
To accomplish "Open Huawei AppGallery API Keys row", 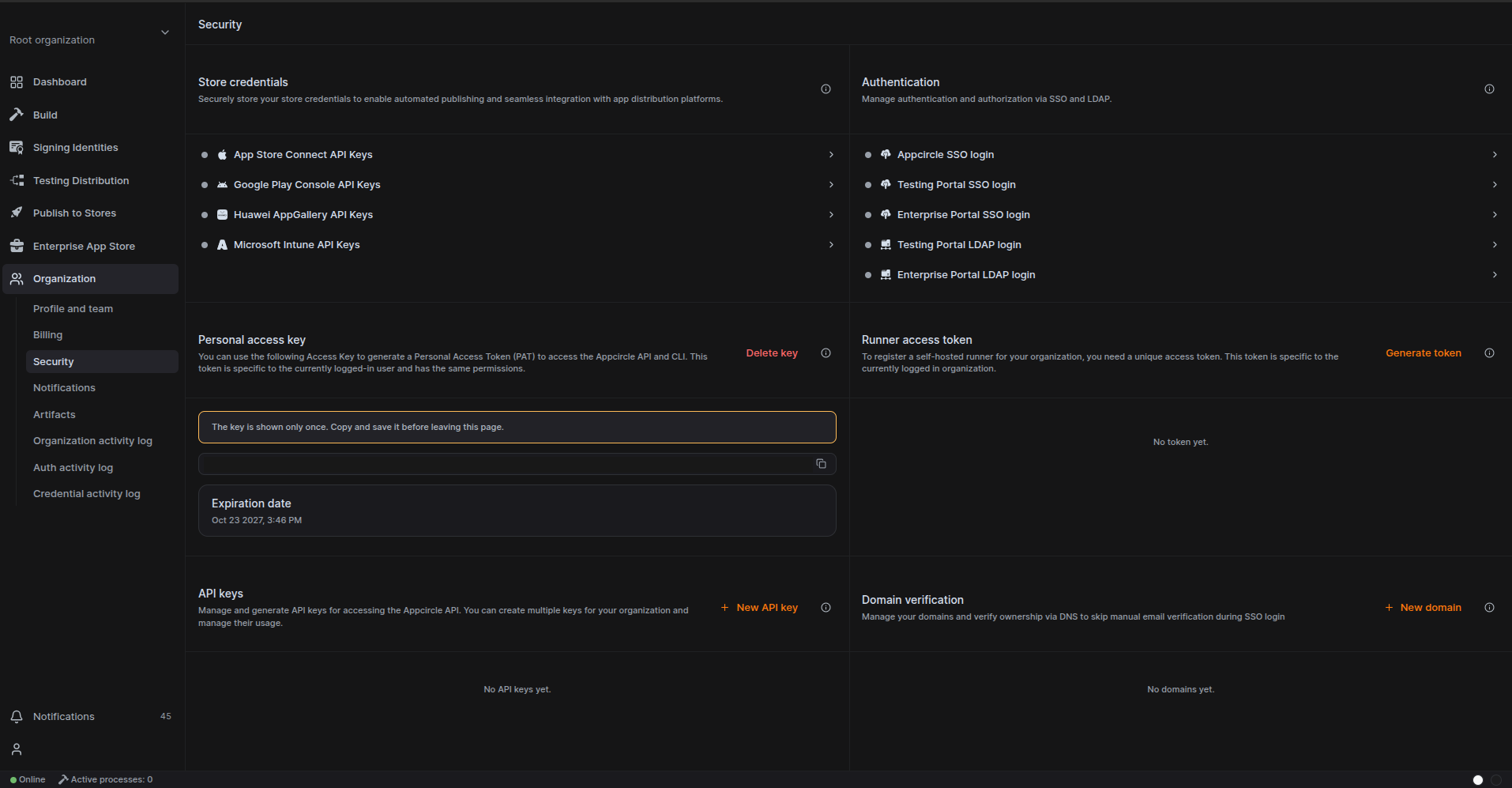I will coord(517,215).
